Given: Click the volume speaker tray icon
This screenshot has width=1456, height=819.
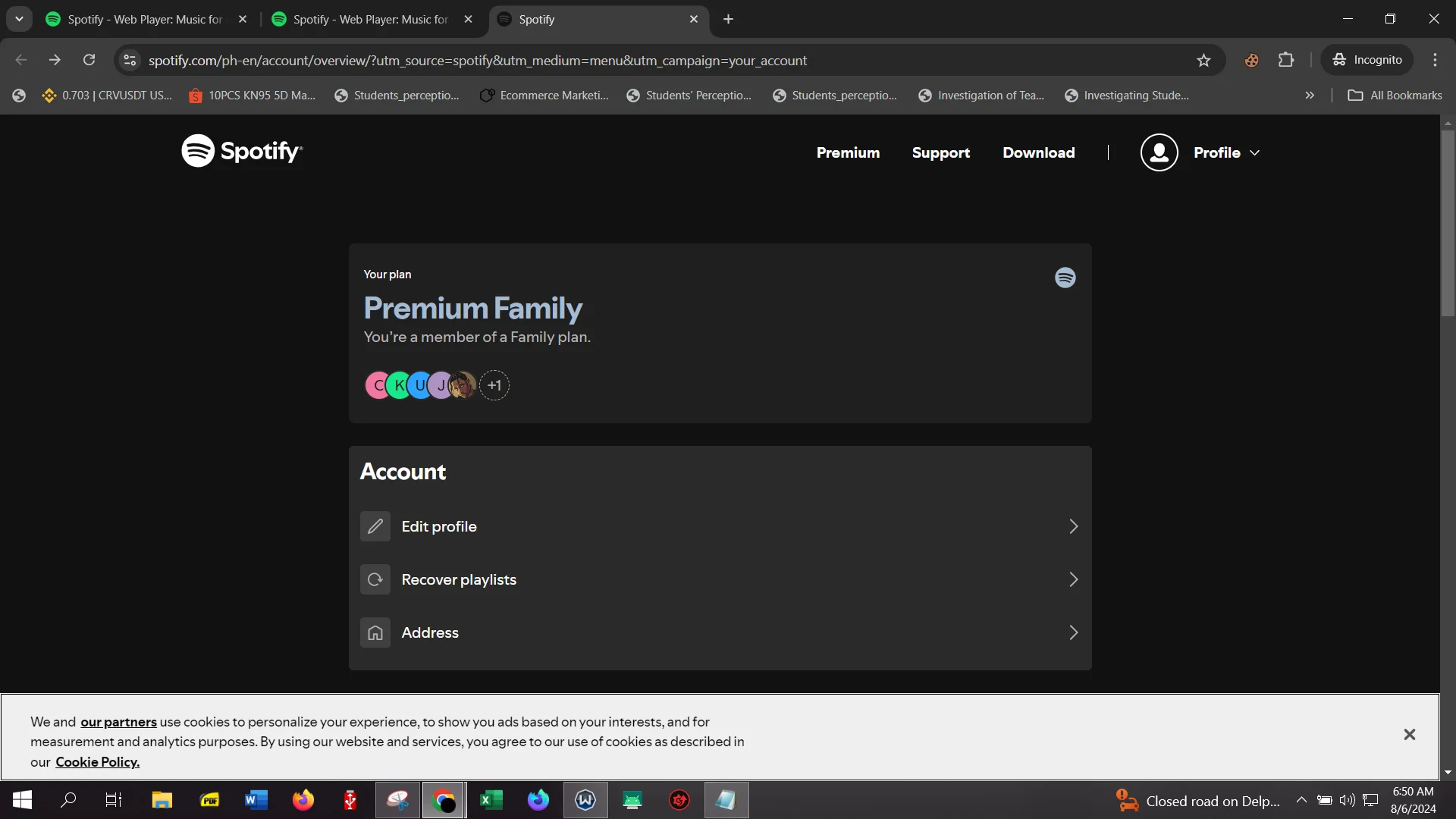Looking at the screenshot, I should coord(1348,800).
